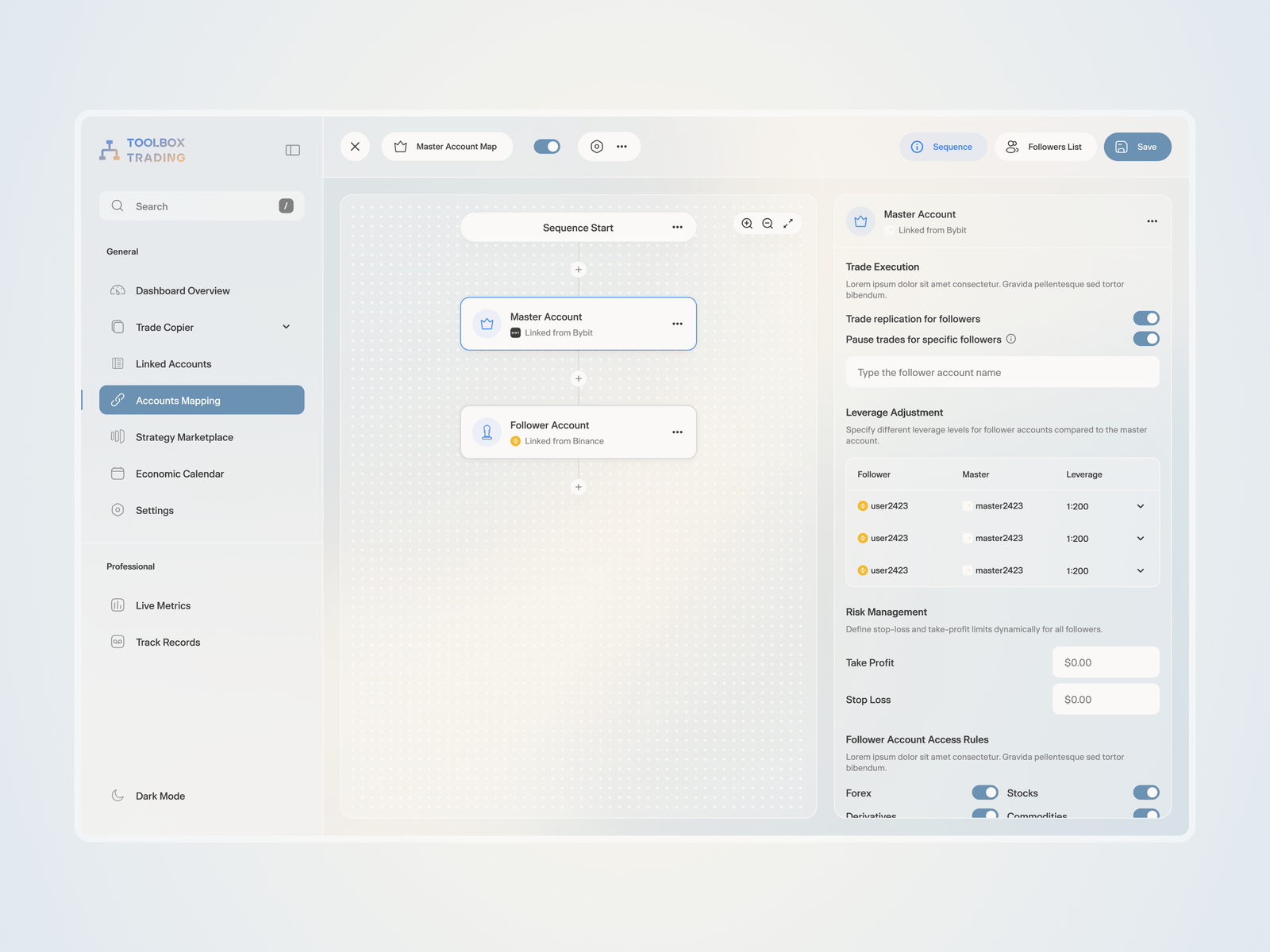Expand the Trade Copier submenu
This screenshot has width=1270, height=952.
286,327
